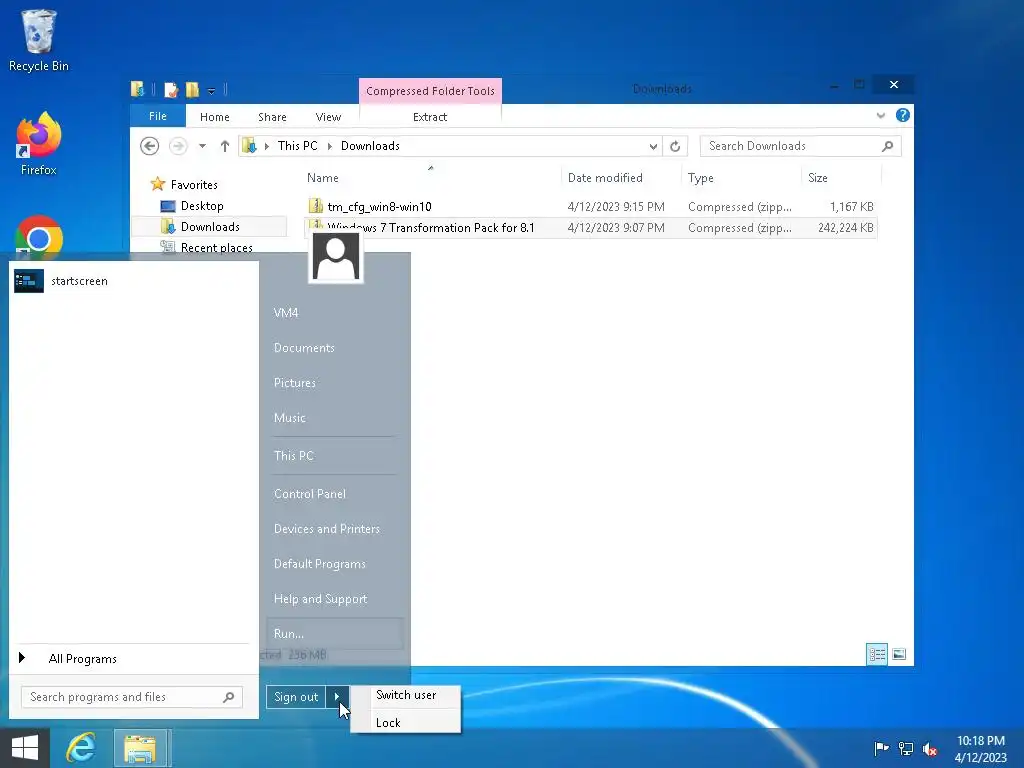This screenshot has height=768, width=1024.
Task: Open This PC from Start menu
Action: click(x=294, y=456)
